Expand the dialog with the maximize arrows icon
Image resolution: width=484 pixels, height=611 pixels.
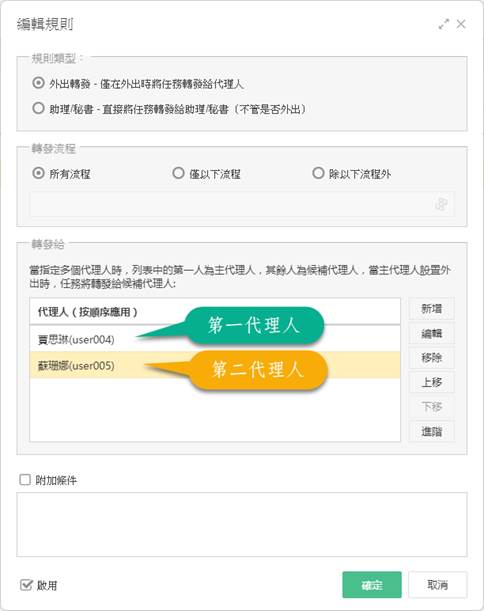(x=443, y=24)
